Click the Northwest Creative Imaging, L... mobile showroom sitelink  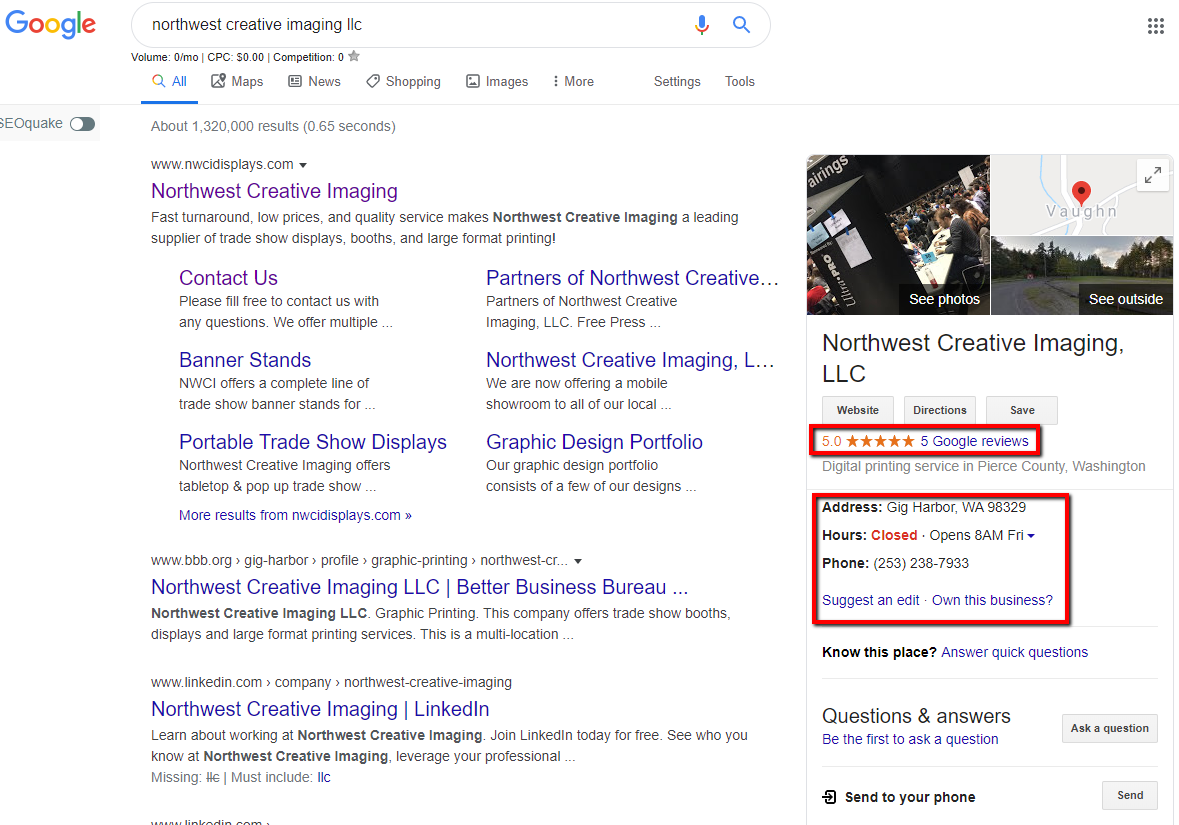pos(629,360)
